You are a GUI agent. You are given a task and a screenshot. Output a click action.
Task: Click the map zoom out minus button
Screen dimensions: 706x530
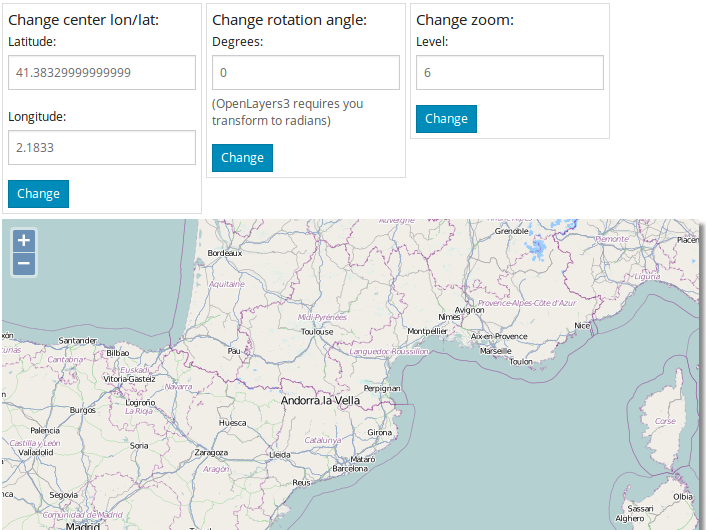coord(25,264)
